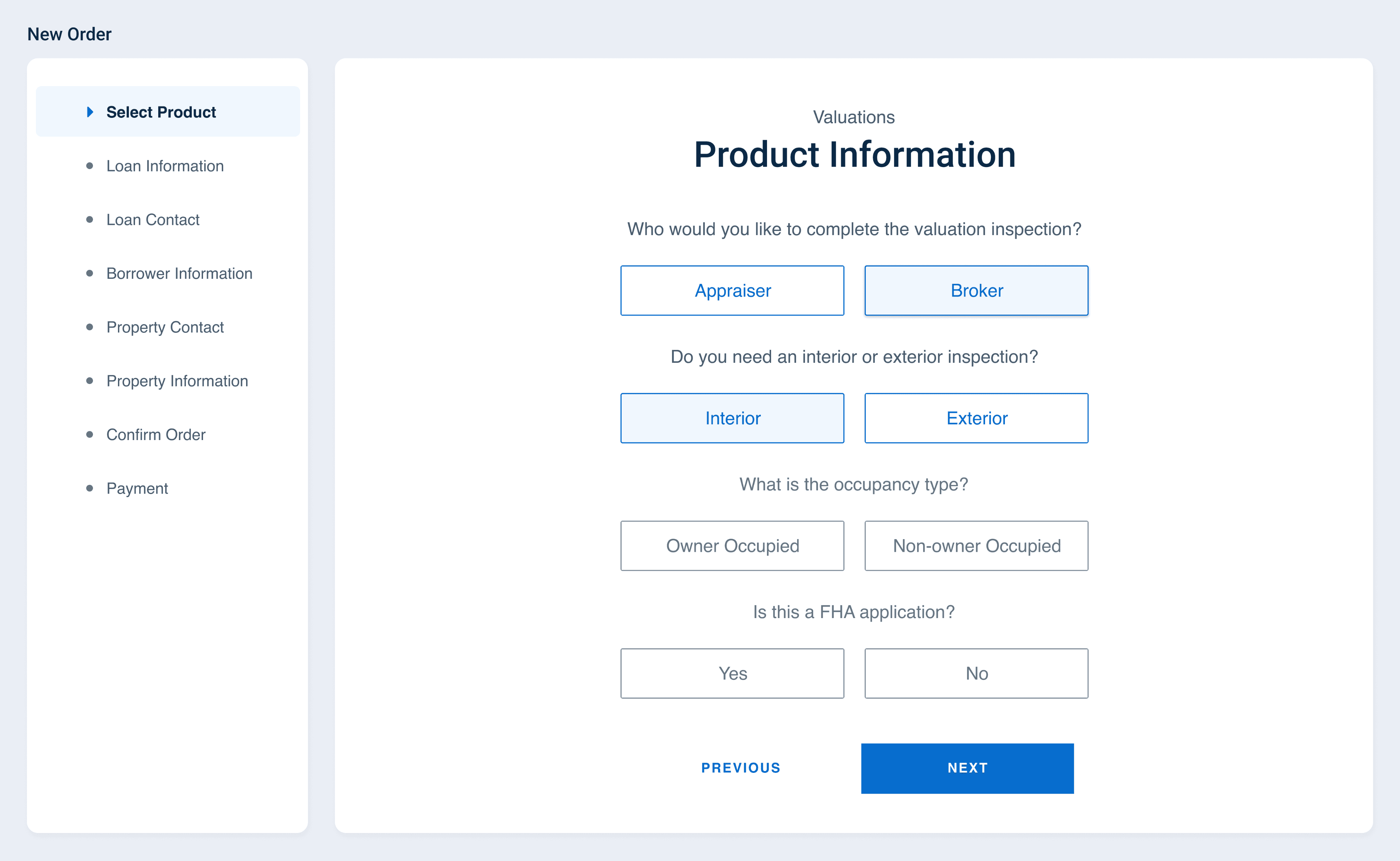Click the arrow beside Select Product
The width and height of the screenshot is (1400, 861).
click(90, 112)
